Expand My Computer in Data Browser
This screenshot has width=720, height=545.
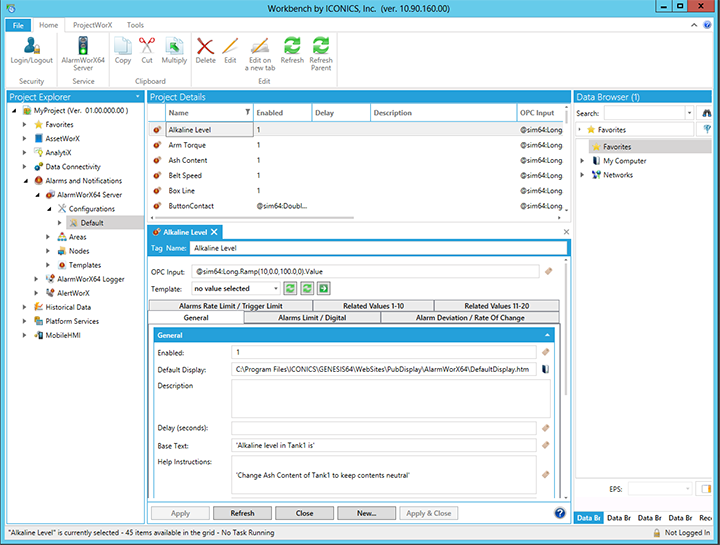click(583, 161)
